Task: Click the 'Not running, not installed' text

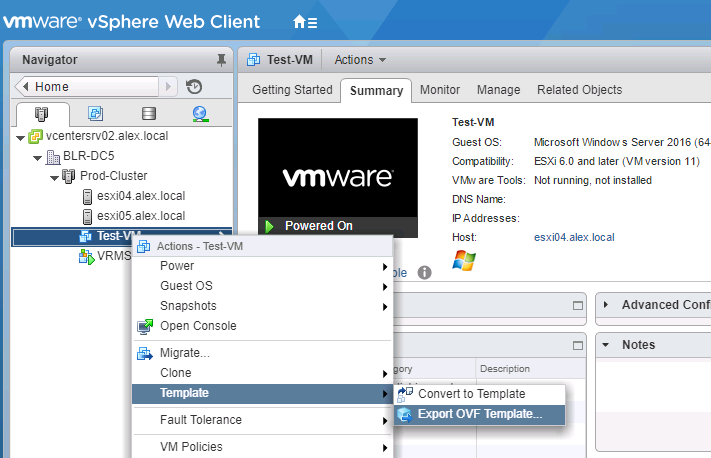Action: coord(593,180)
